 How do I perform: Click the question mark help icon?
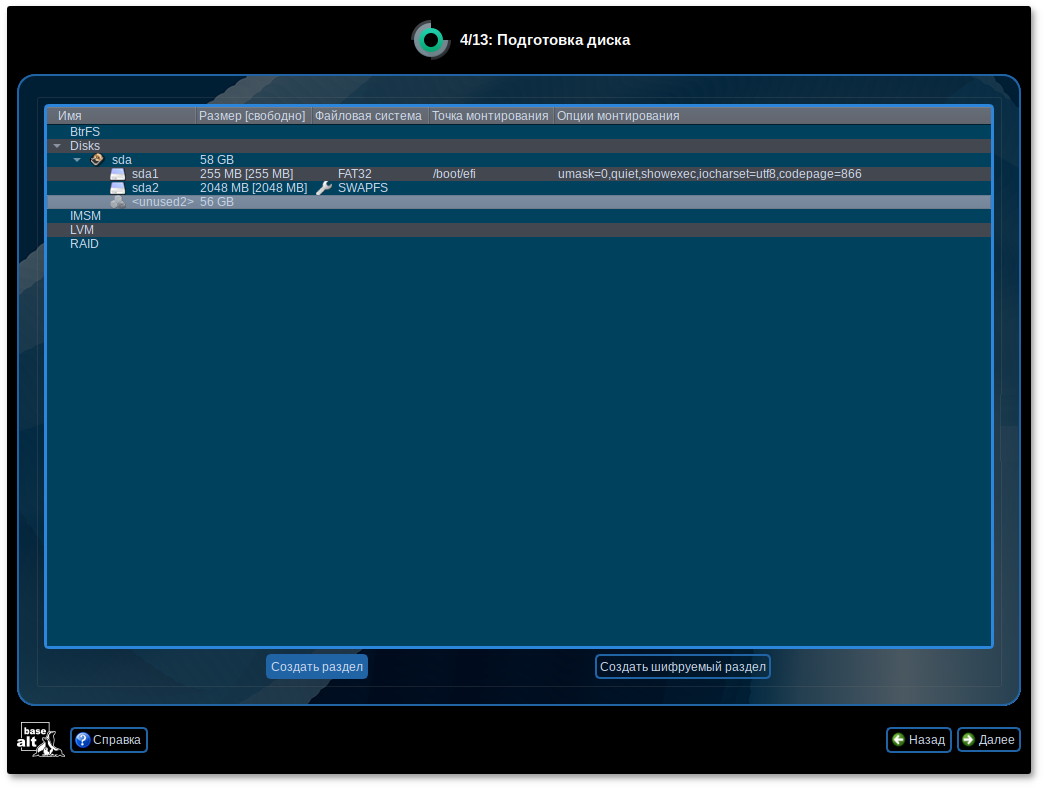pos(83,740)
